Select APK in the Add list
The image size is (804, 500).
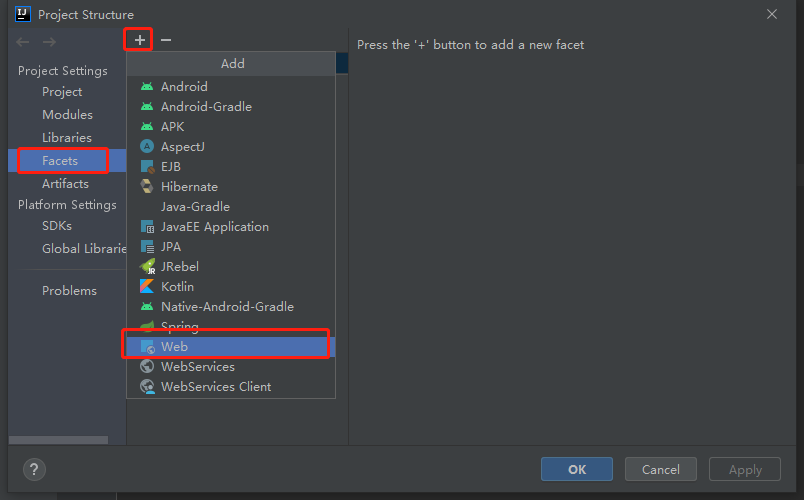231,127
